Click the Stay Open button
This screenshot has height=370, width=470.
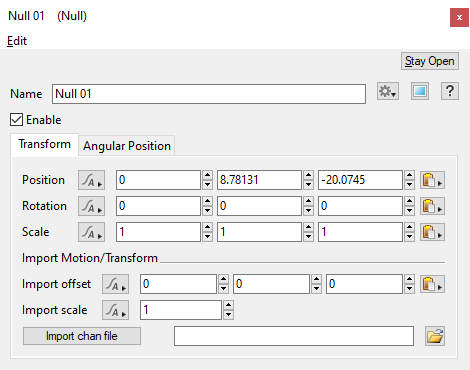coord(430,61)
